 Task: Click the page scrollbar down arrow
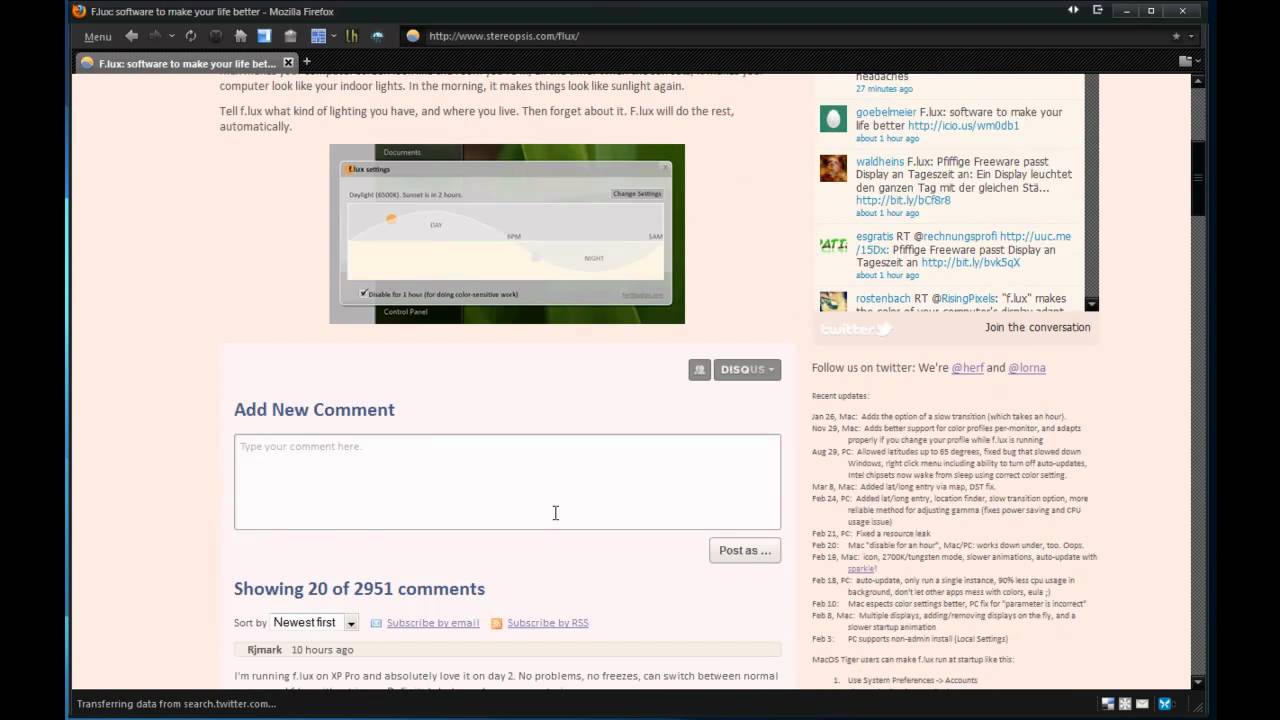click(1198, 682)
